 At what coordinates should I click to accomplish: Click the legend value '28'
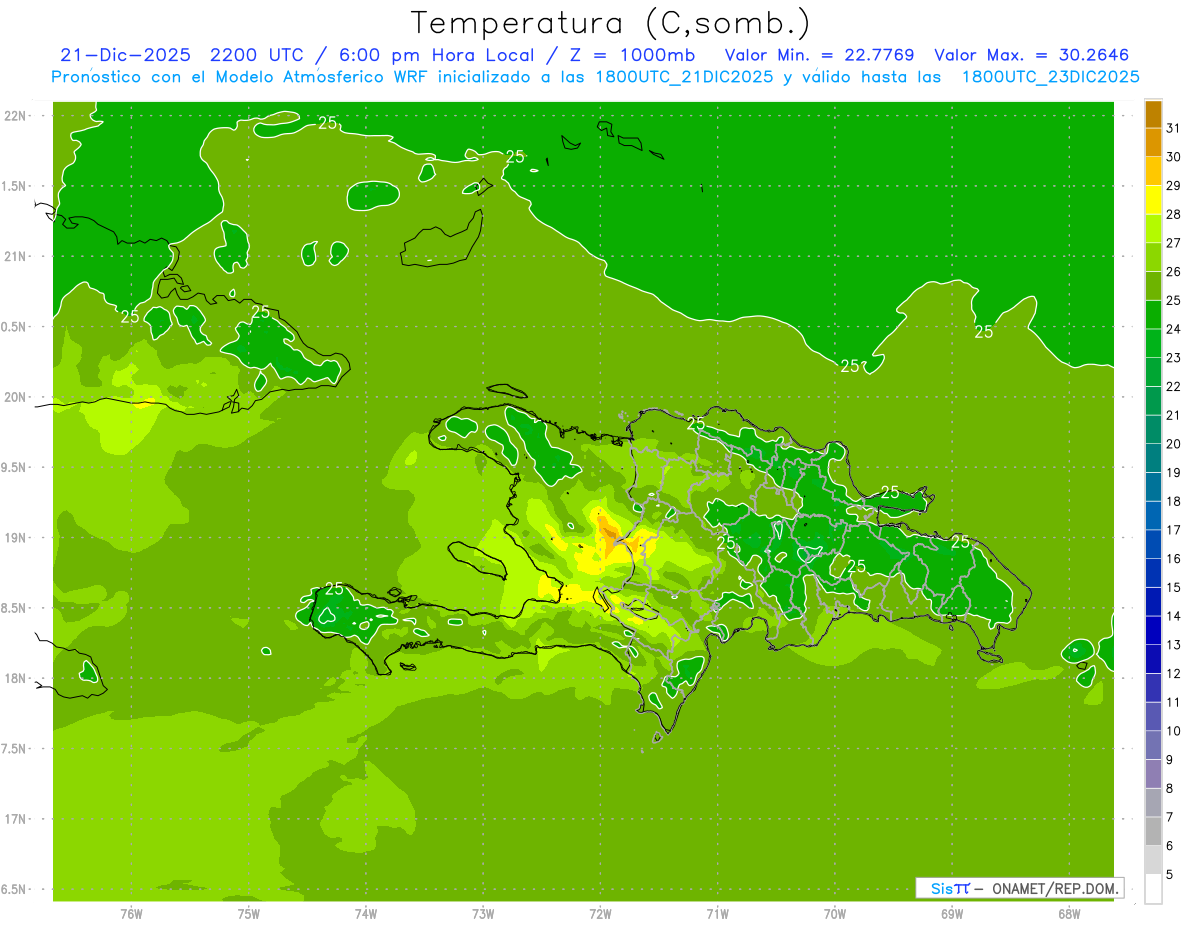pos(1174,214)
